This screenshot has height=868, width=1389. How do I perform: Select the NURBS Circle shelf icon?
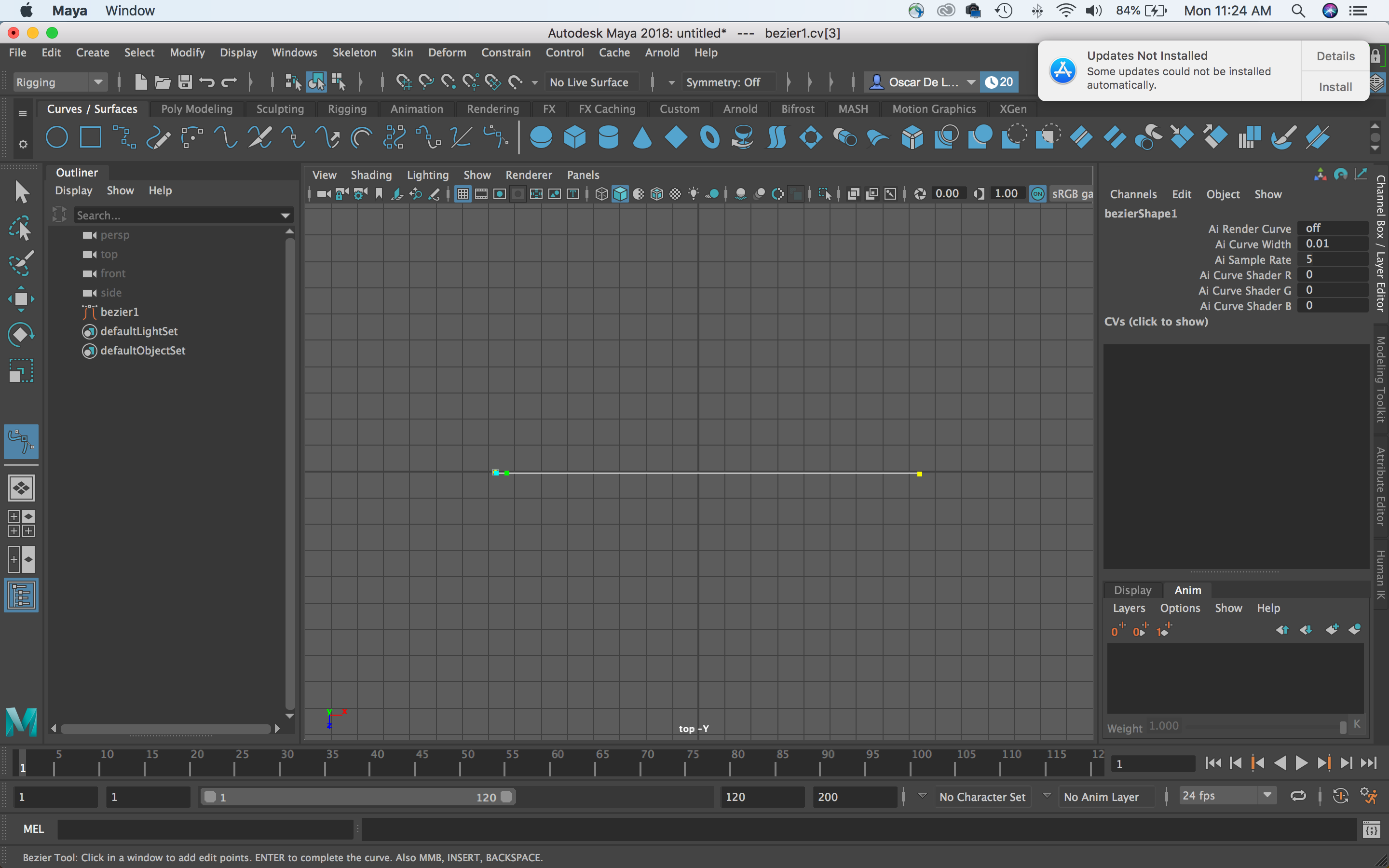click(x=57, y=138)
